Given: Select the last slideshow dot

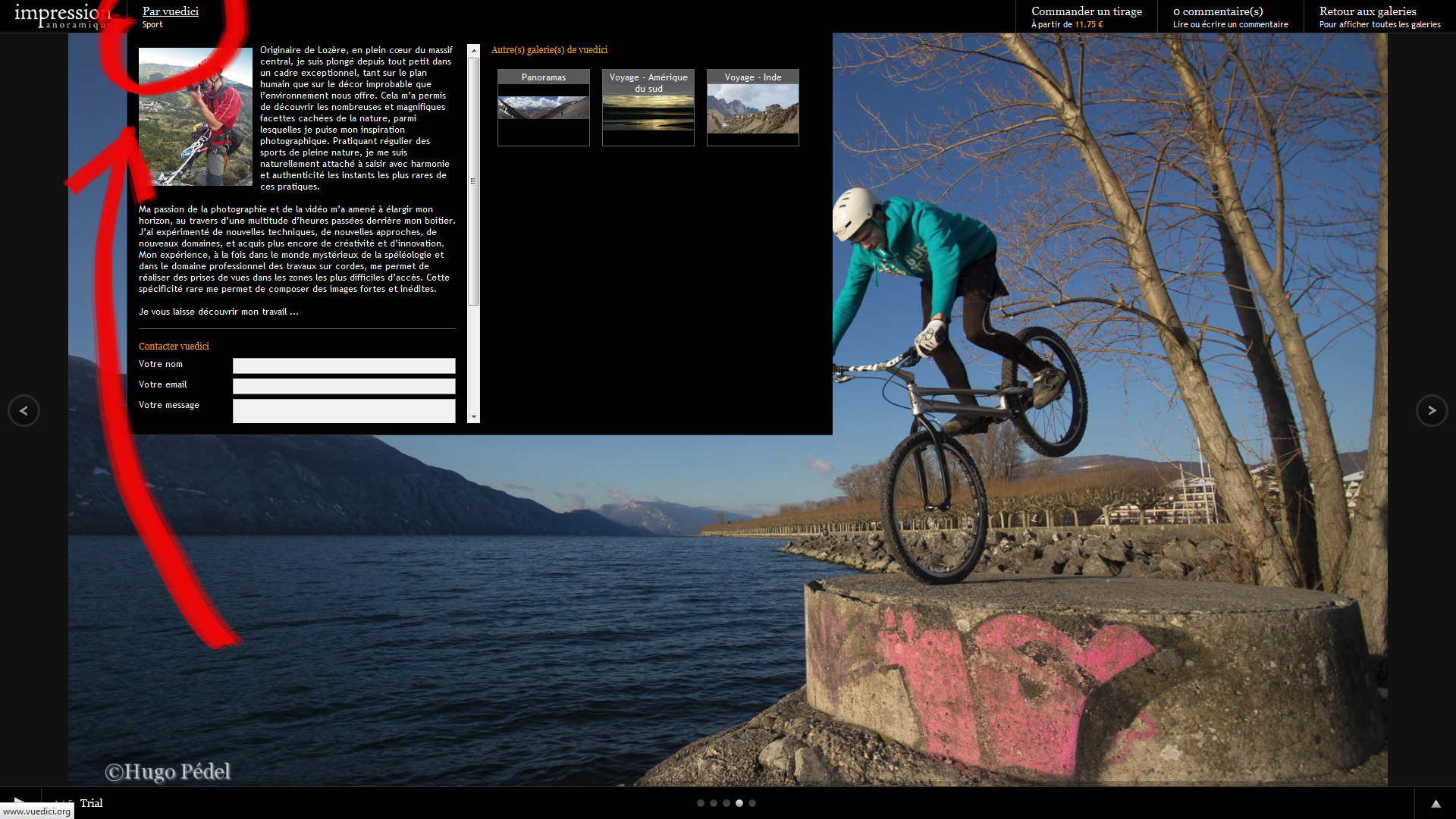Looking at the screenshot, I should tap(752, 803).
